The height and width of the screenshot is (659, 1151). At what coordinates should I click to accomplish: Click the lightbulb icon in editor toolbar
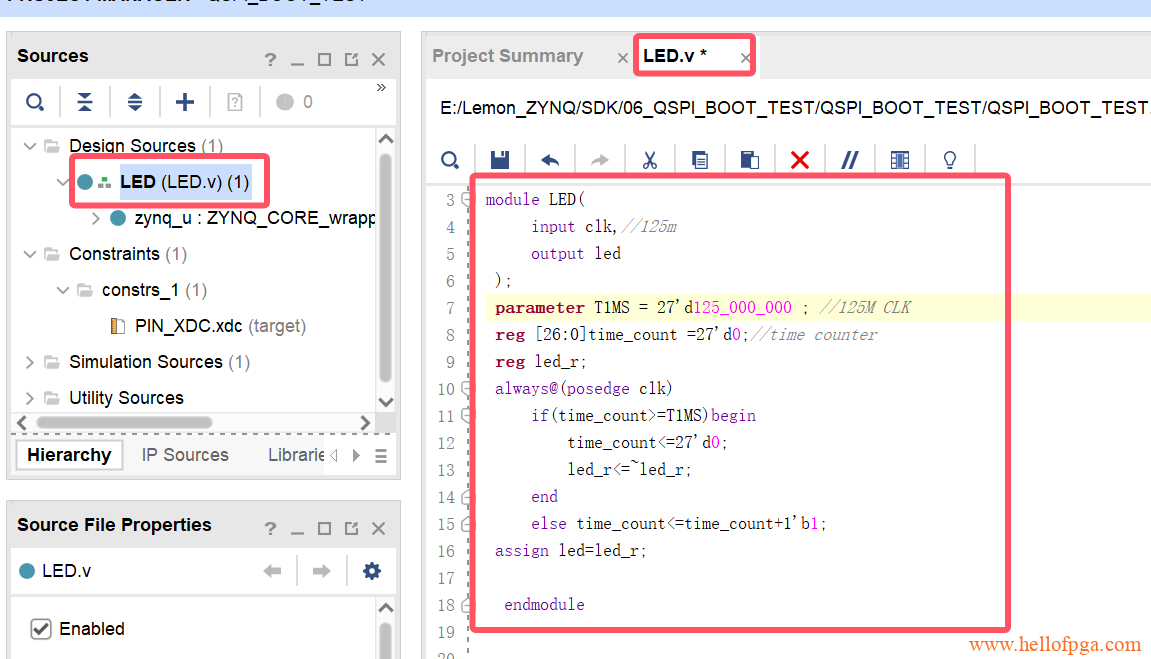point(950,160)
